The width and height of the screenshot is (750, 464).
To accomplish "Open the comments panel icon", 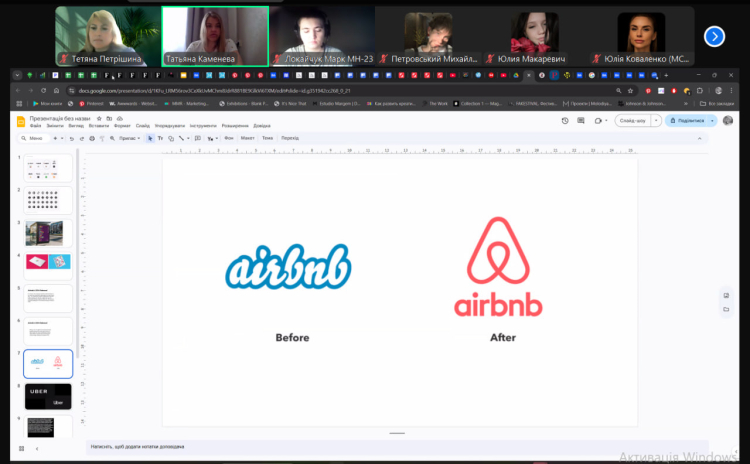I will point(583,121).
